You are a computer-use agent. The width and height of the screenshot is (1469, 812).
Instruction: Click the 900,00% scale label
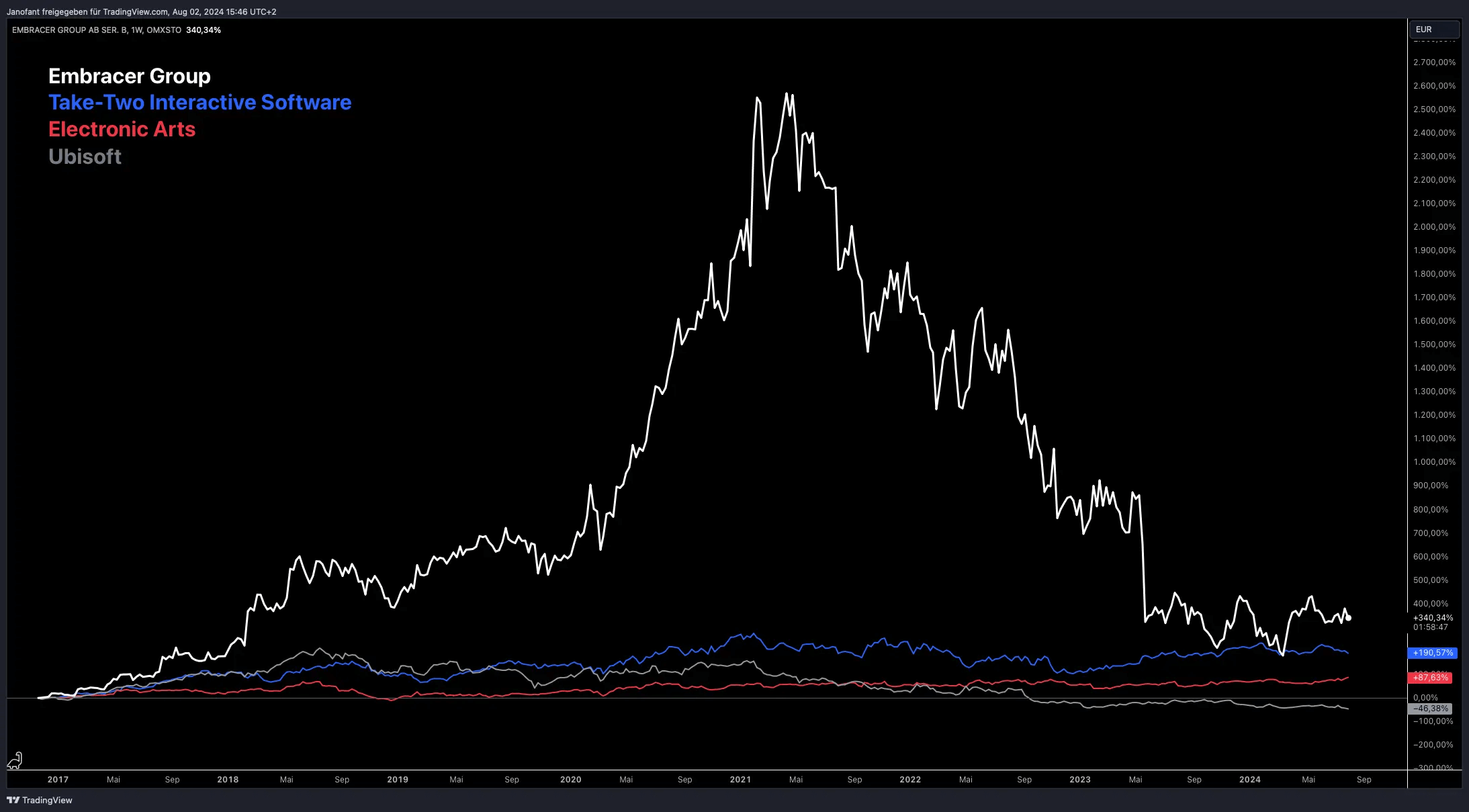[x=1431, y=486]
